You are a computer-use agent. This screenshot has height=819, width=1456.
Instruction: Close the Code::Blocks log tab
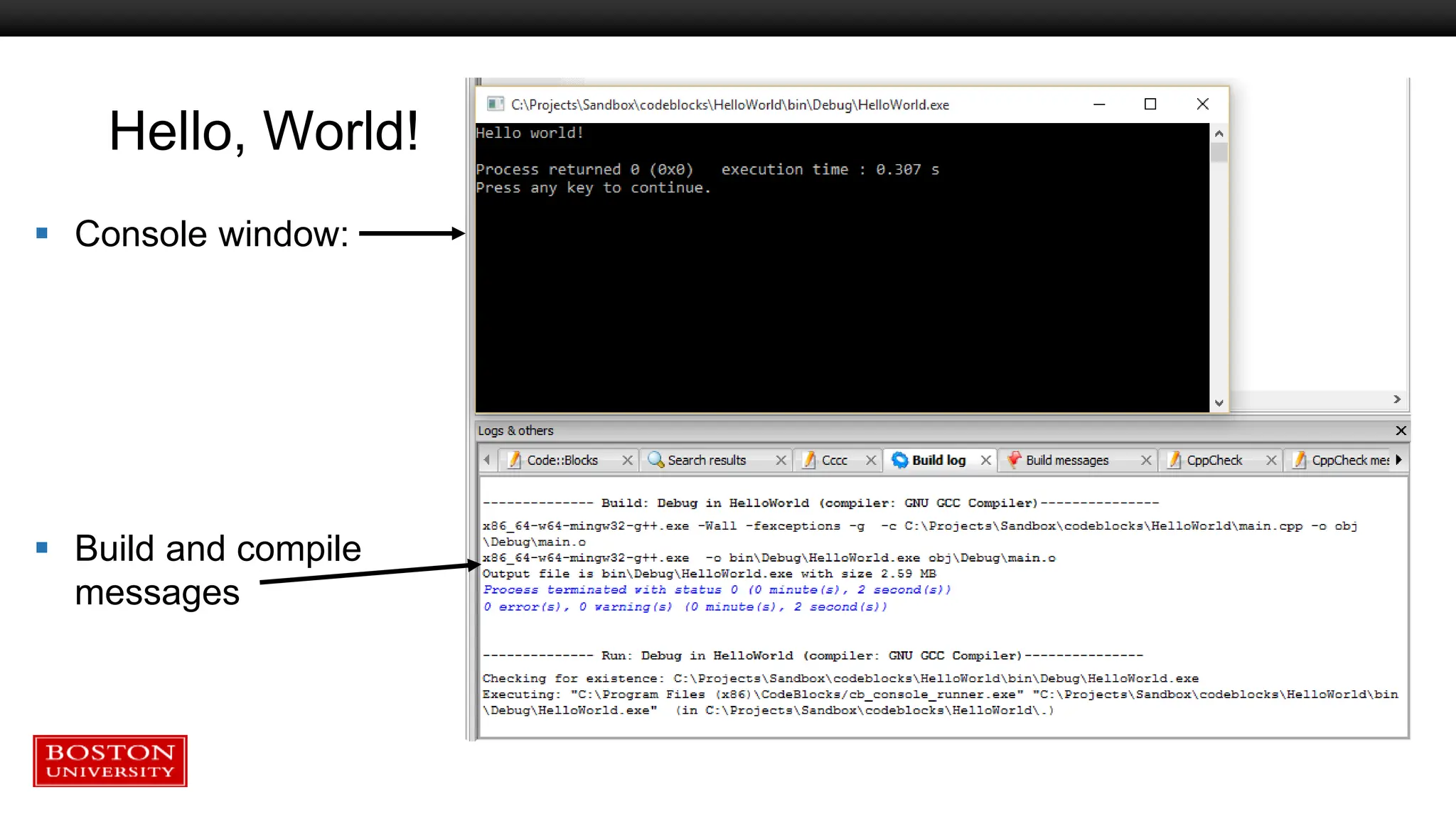627,460
